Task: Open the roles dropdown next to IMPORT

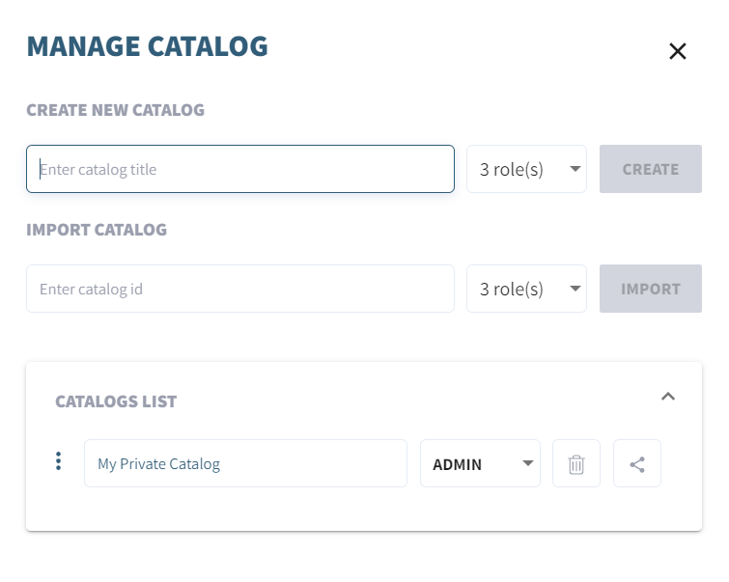Action: (526, 289)
